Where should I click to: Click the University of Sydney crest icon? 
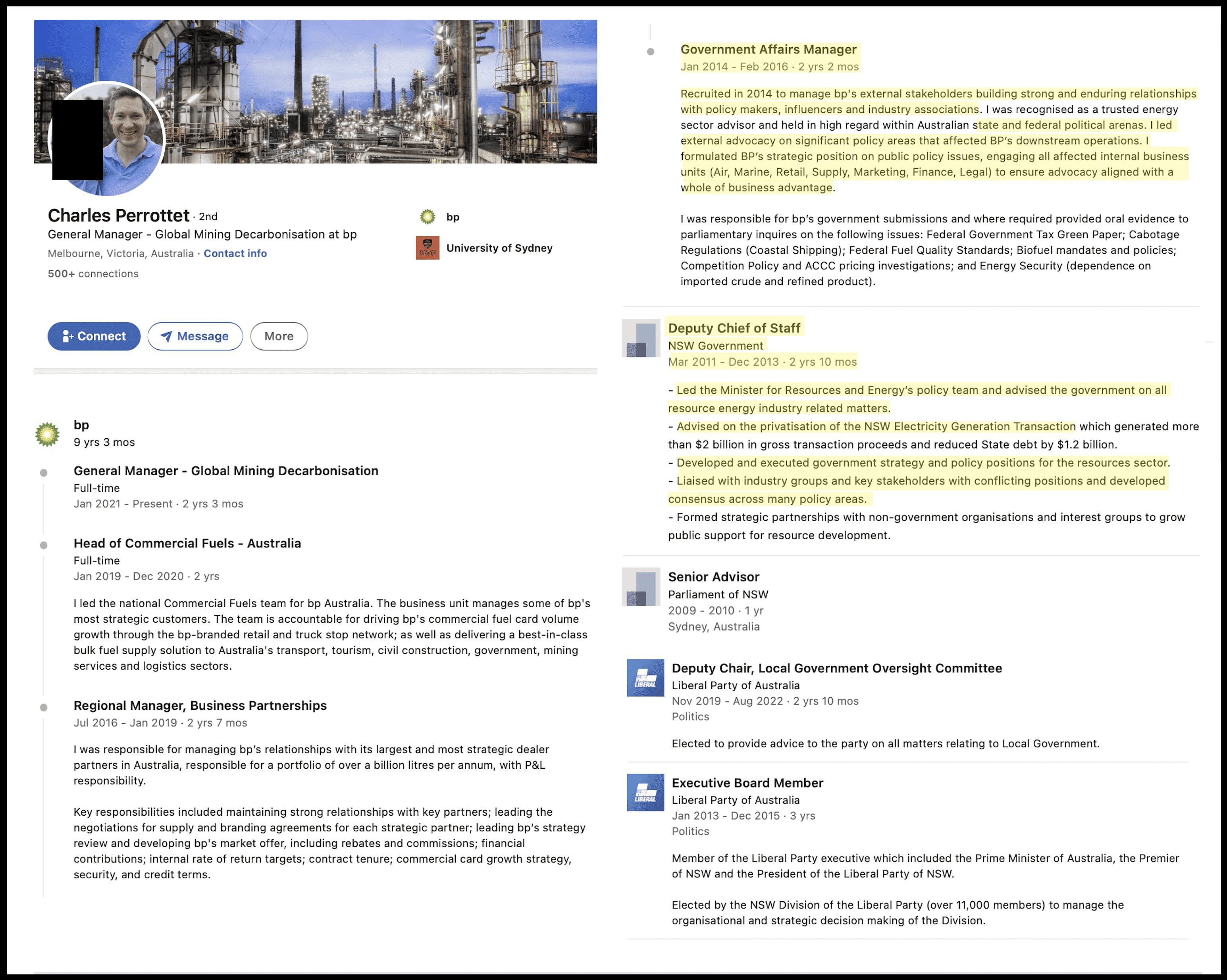tap(428, 248)
